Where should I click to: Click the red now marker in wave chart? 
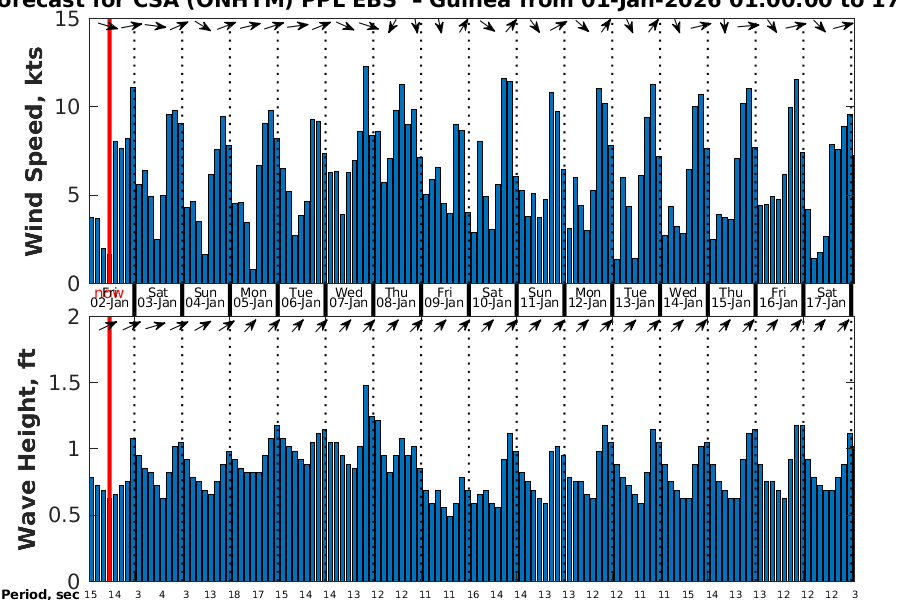pos(108,450)
